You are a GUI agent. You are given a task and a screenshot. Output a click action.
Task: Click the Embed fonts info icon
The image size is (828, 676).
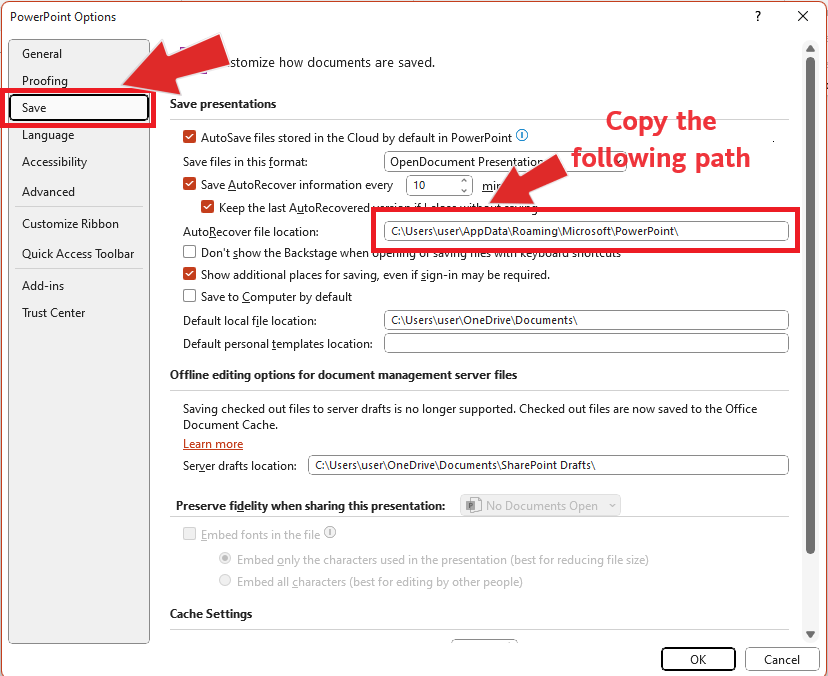tap(330, 534)
